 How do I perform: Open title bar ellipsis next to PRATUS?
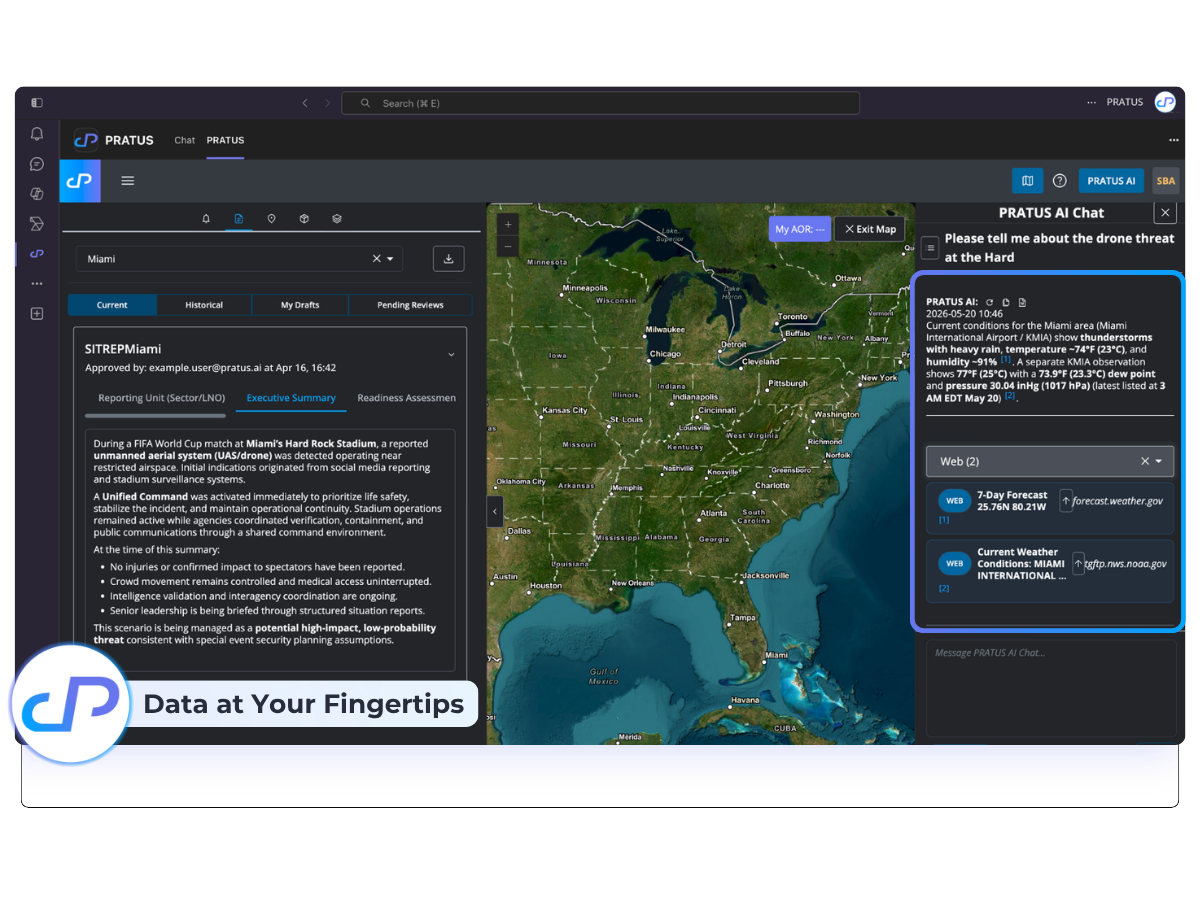point(1092,102)
